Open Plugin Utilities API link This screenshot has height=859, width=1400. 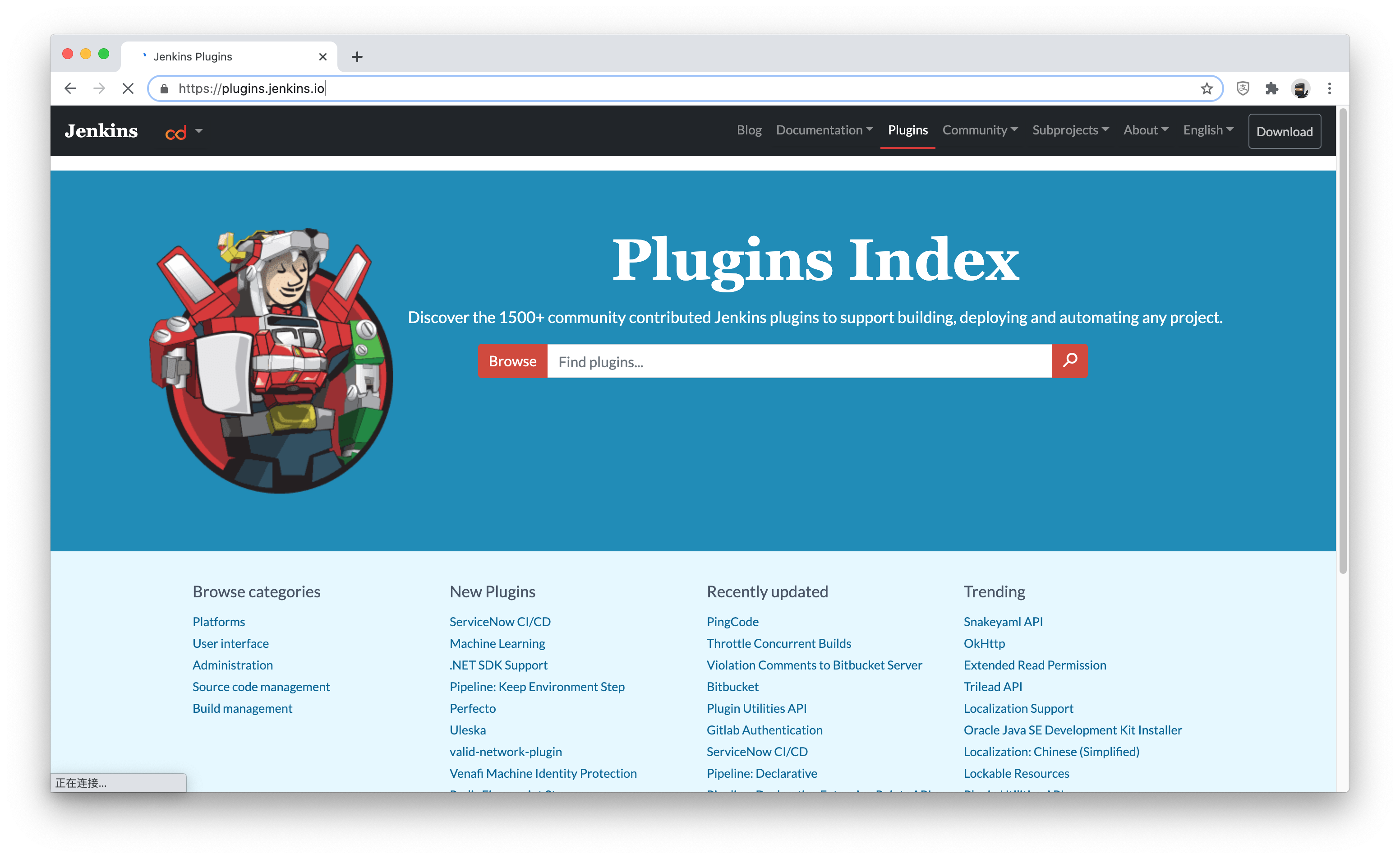pos(757,708)
